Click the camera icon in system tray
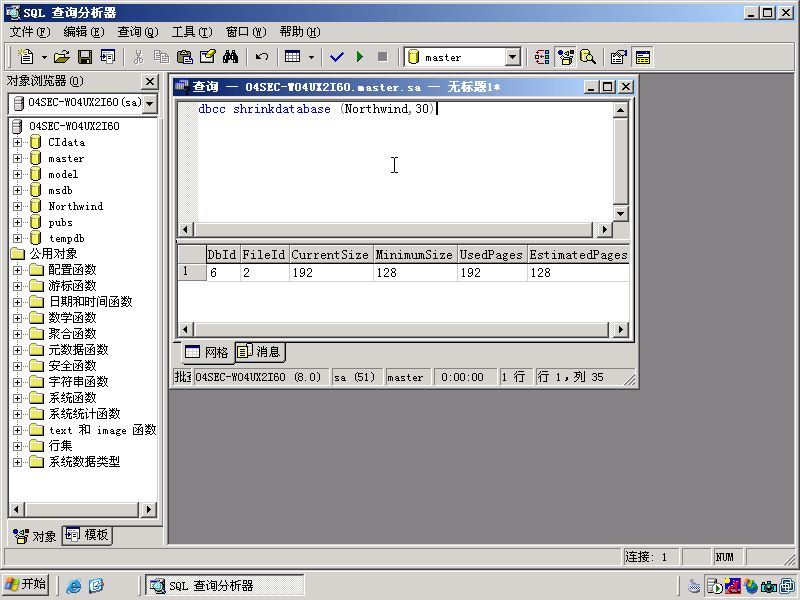The image size is (800, 600). [768, 586]
